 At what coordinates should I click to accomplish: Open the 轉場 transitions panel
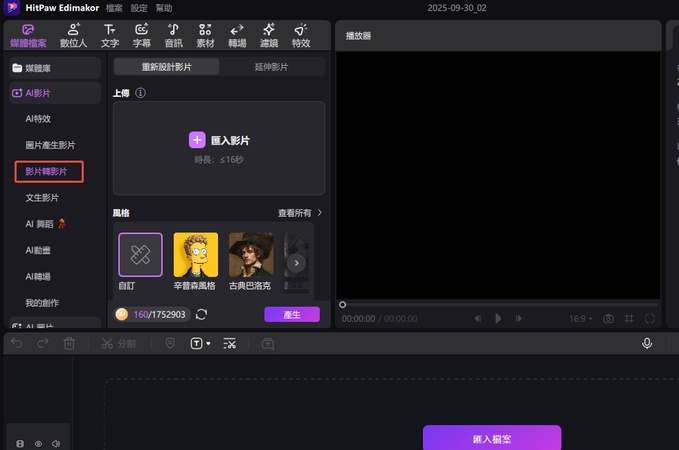pyautogui.click(x=237, y=34)
